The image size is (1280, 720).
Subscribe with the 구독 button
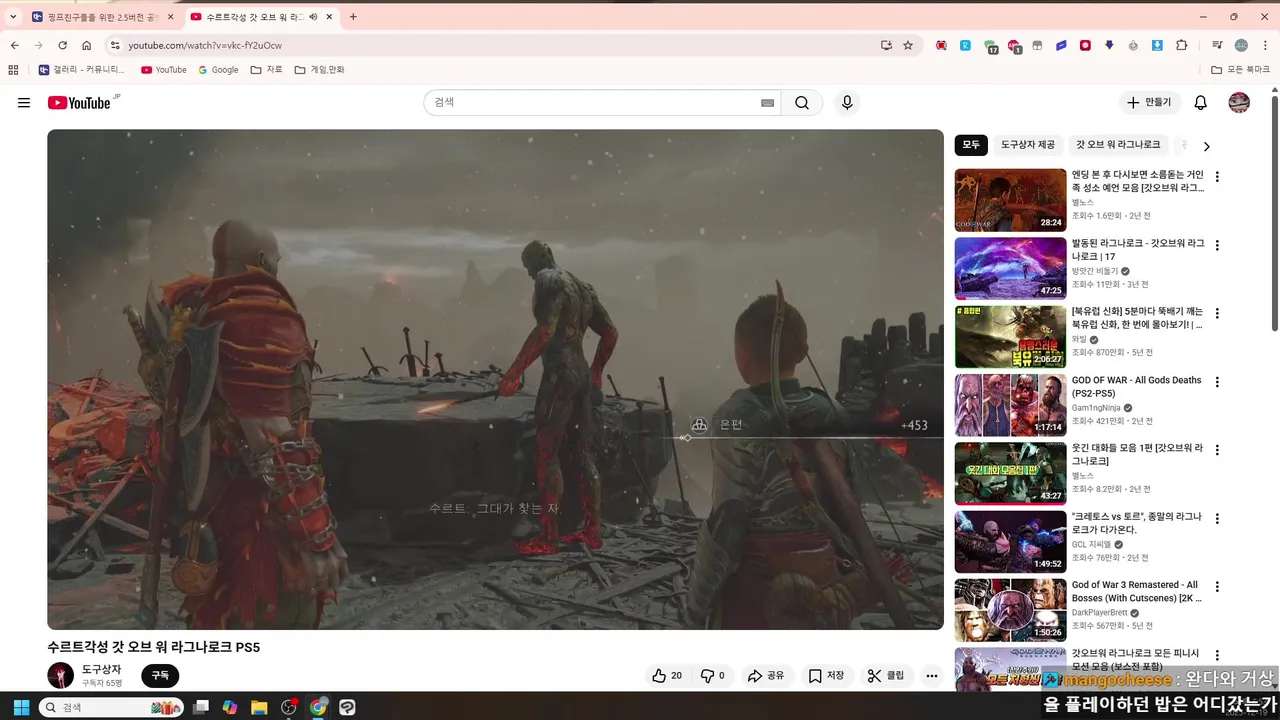pyautogui.click(x=160, y=676)
